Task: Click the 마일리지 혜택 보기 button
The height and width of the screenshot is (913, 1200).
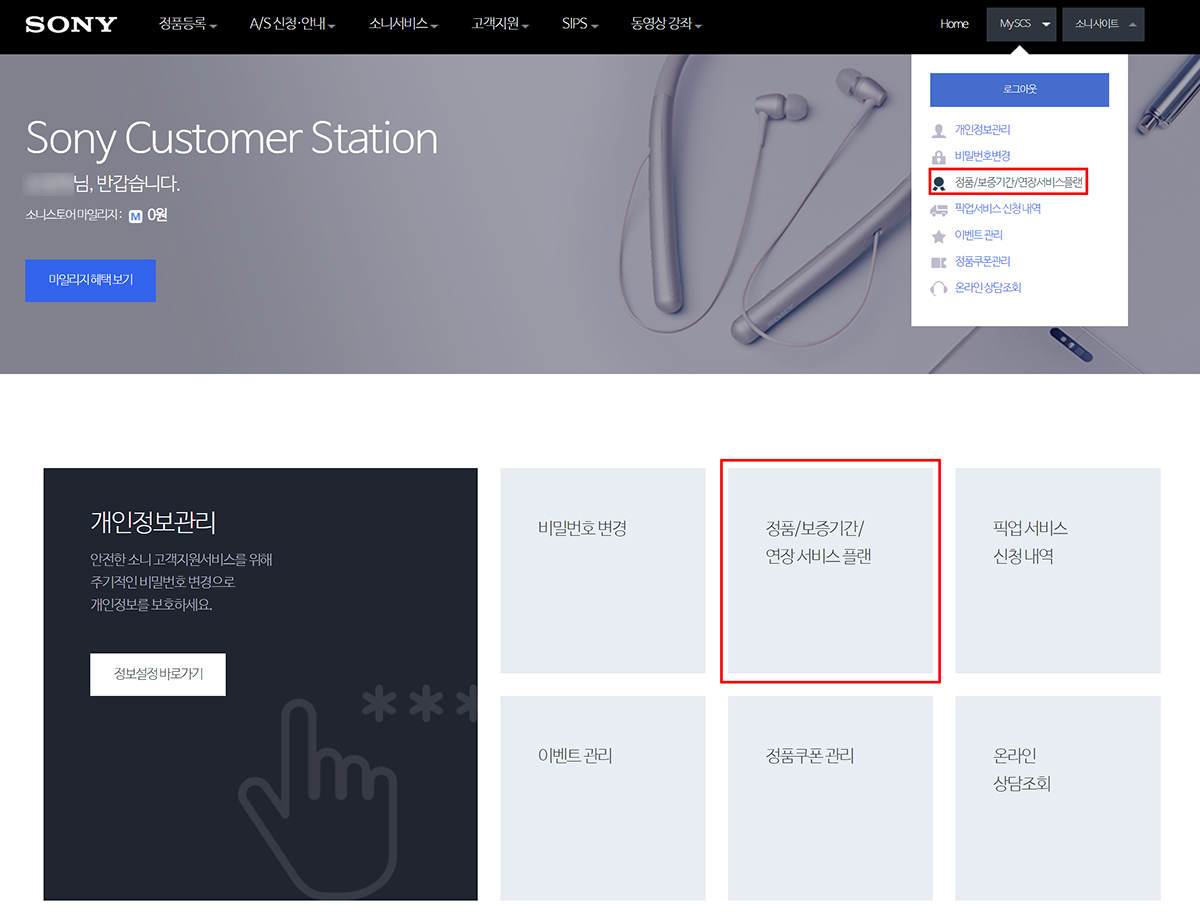Action: (x=90, y=280)
